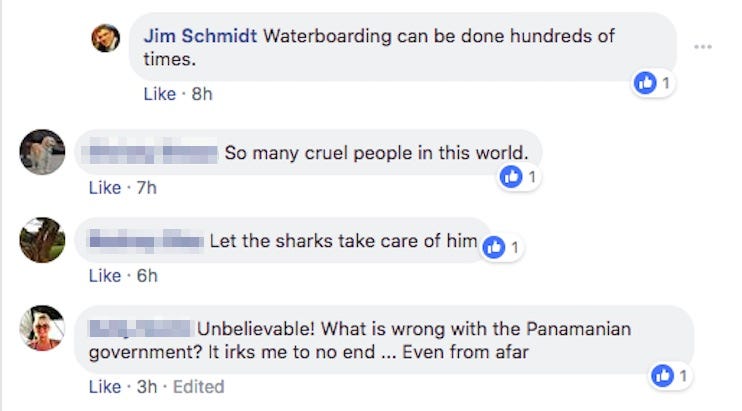Click the 6h timestamp
742x411 pixels.
point(146,275)
